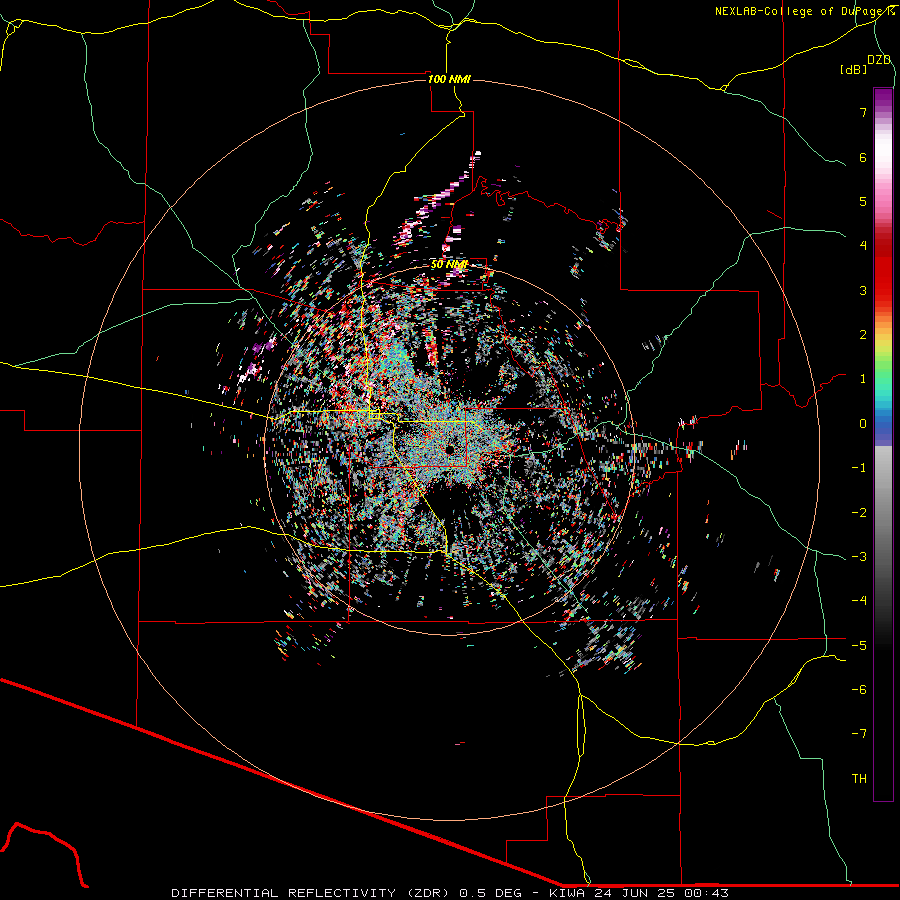900x900 pixels.
Task: Click the 7 dB tick label on the scale
Action: [x=863, y=112]
